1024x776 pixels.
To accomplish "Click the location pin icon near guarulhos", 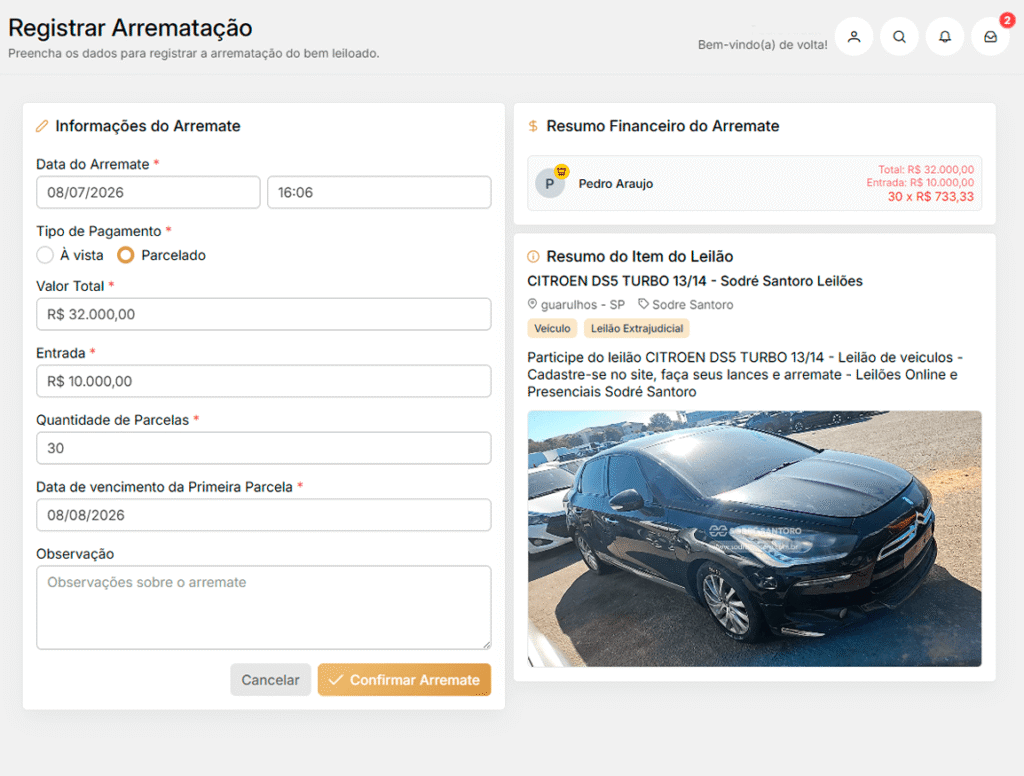I will tap(532, 304).
